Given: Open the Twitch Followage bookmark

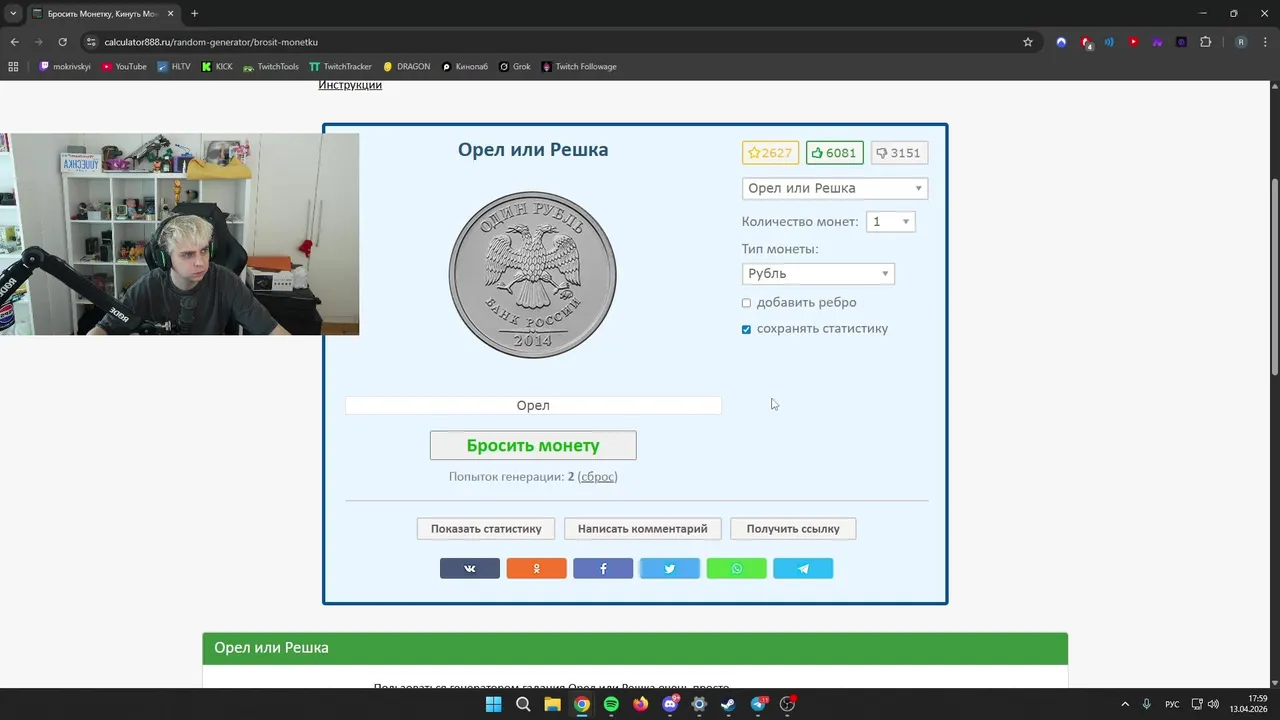Looking at the screenshot, I should [x=579, y=67].
